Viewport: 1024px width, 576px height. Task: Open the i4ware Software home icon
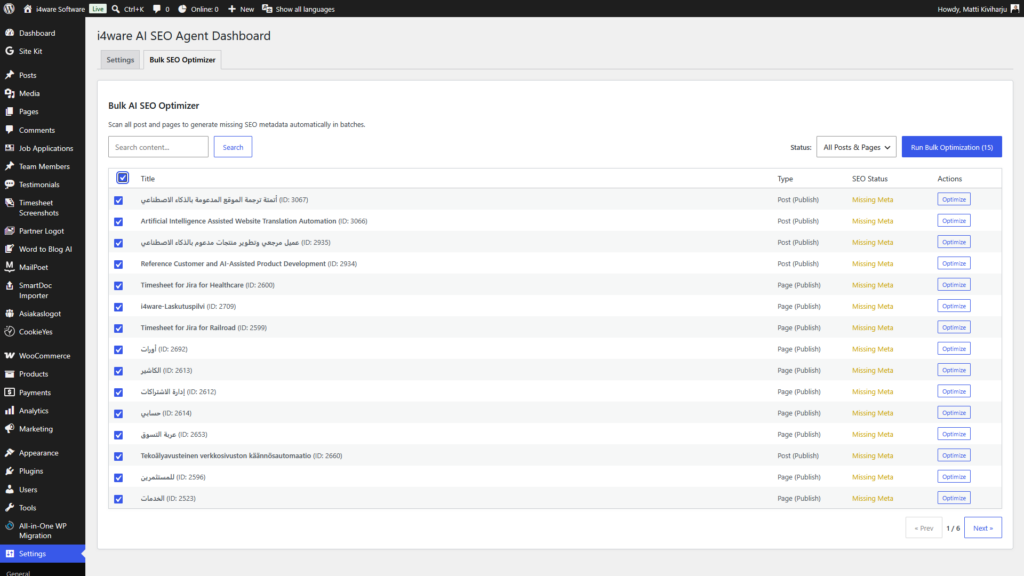click(x=27, y=8)
